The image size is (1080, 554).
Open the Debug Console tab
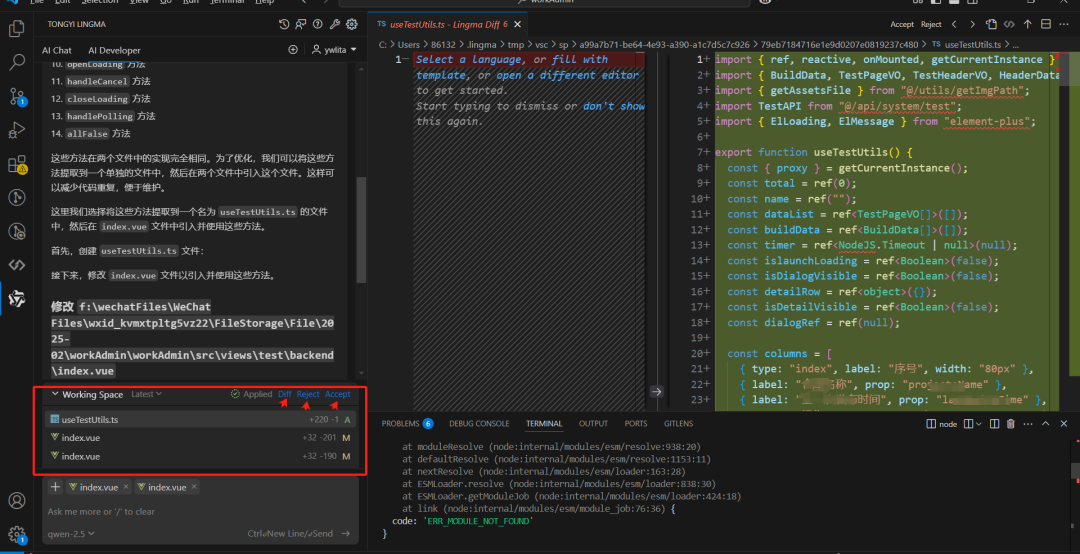(x=479, y=424)
